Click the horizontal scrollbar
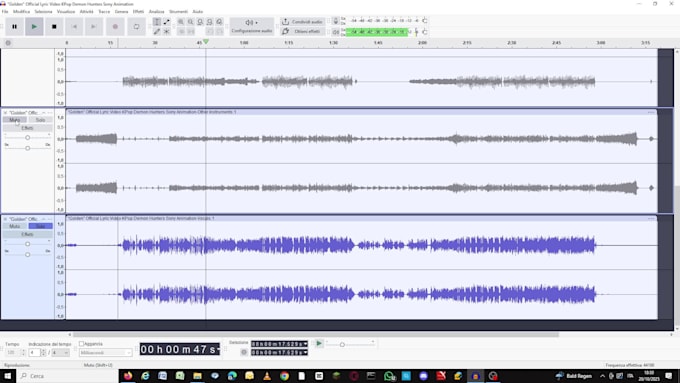The height and width of the screenshot is (383, 680). tap(316, 334)
